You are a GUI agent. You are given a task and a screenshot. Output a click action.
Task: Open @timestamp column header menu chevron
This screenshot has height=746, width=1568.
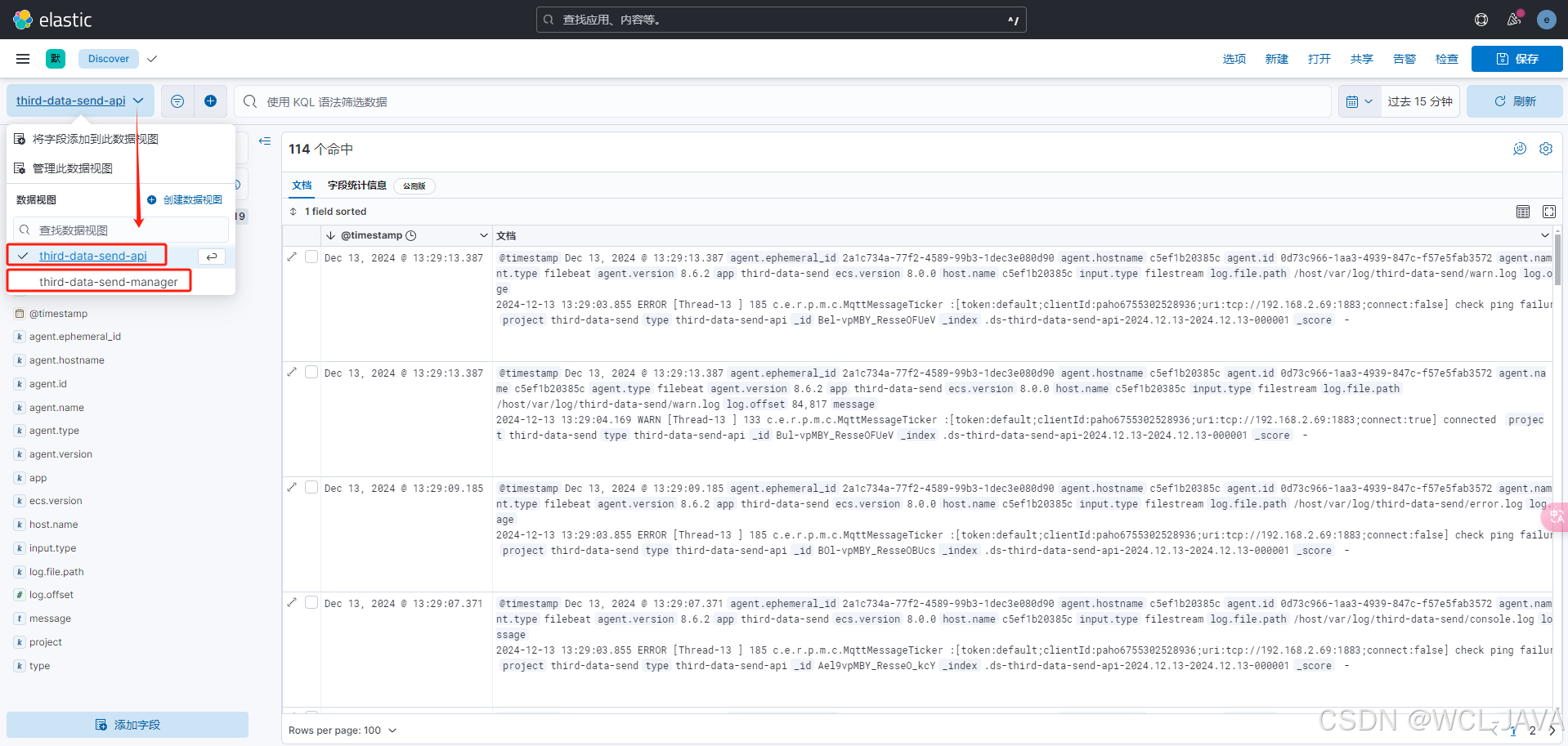click(484, 235)
